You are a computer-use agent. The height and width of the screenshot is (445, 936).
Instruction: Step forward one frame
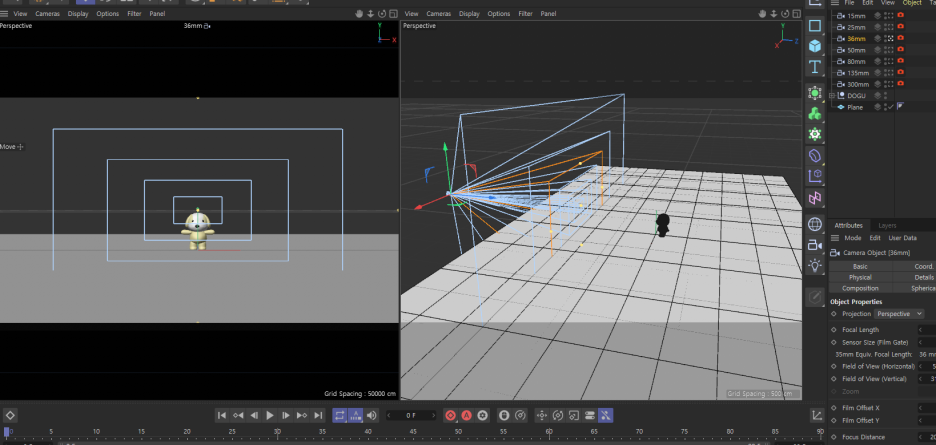coord(286,415)
